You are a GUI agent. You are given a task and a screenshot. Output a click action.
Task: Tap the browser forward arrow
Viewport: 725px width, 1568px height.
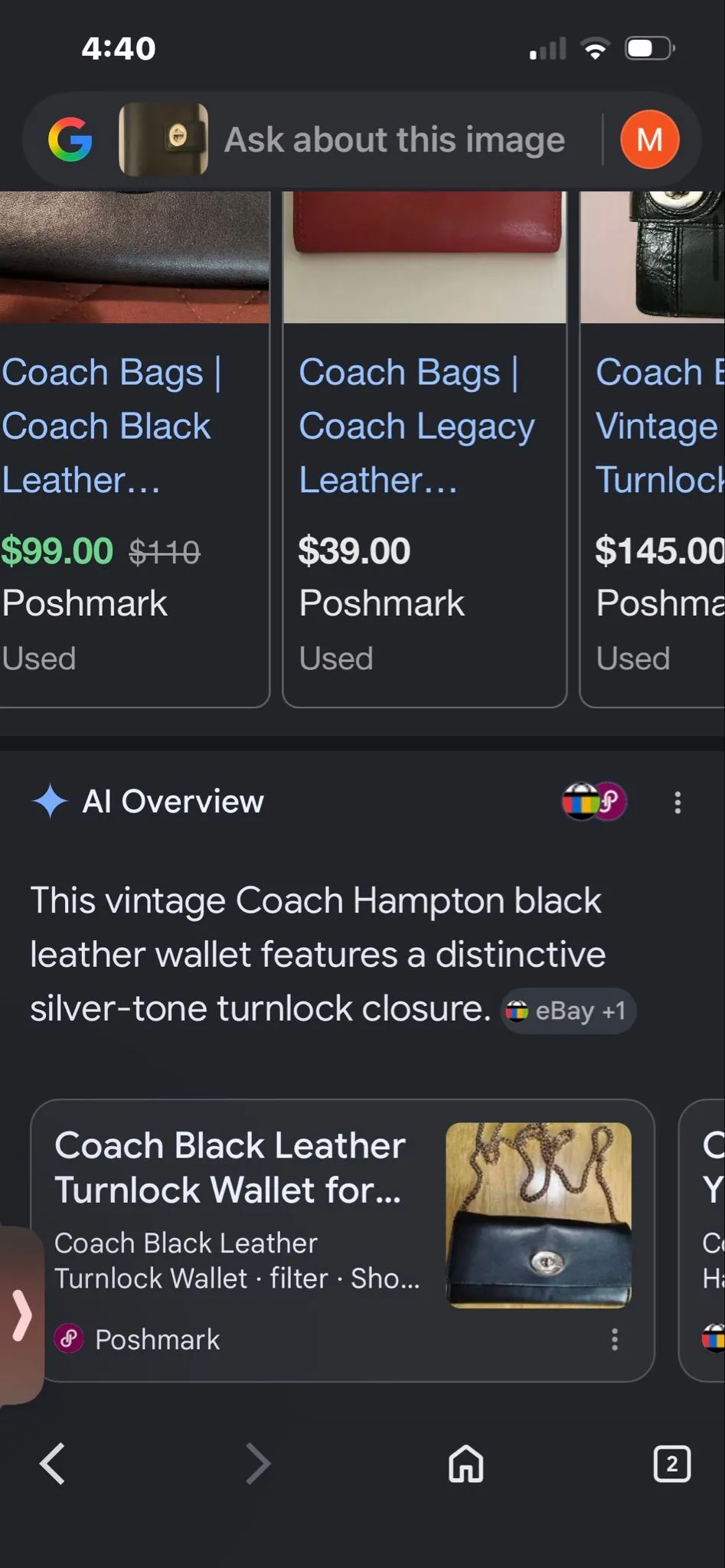pyautogui.click(x=258, y=1464)
